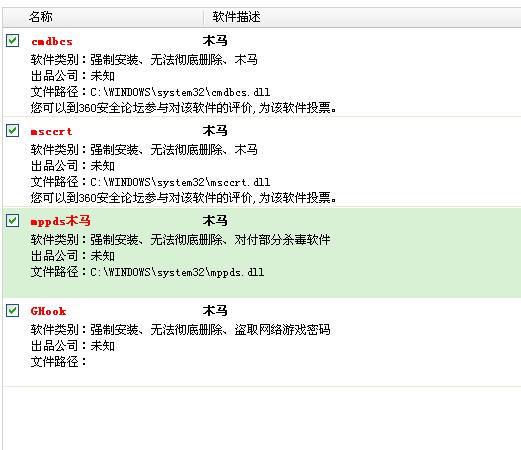Select the red GHook name label

click(x=48, y=311)
